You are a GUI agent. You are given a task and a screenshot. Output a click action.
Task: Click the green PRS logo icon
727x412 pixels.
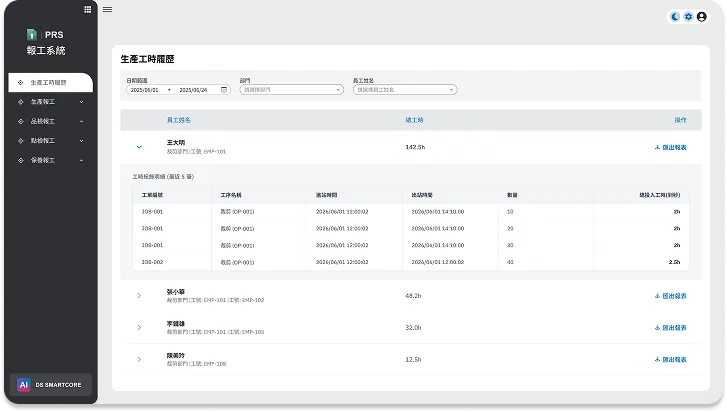click(32, 35)
